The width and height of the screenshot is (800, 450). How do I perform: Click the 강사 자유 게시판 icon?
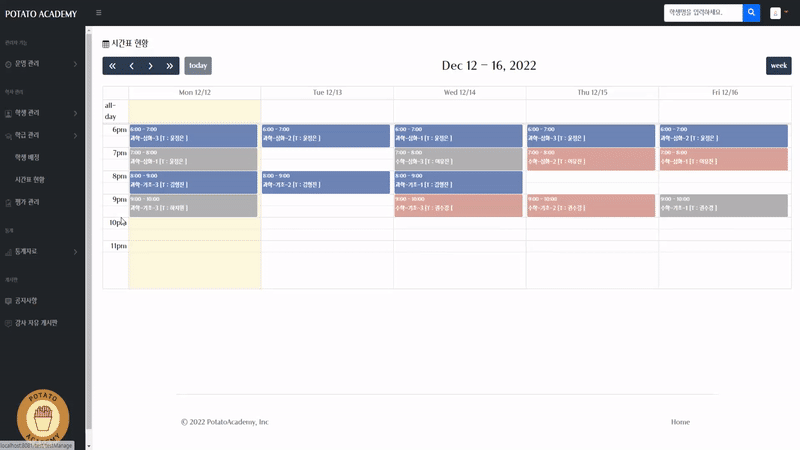click(8, 323)
